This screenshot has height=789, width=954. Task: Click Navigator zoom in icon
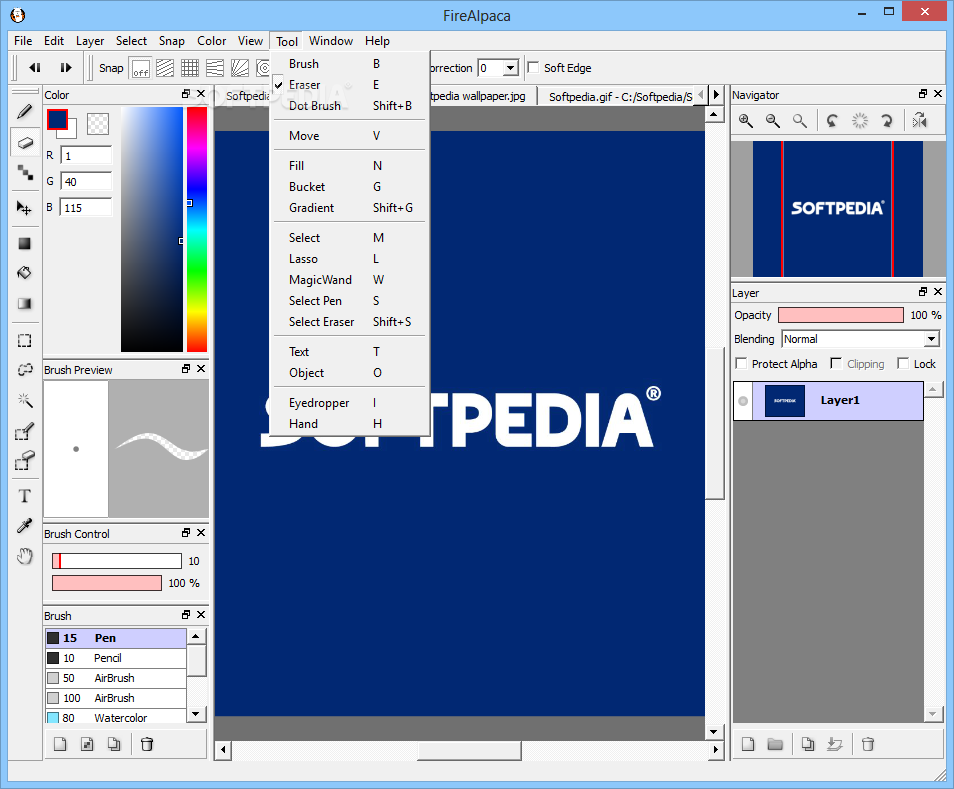[x=746, y=120]
